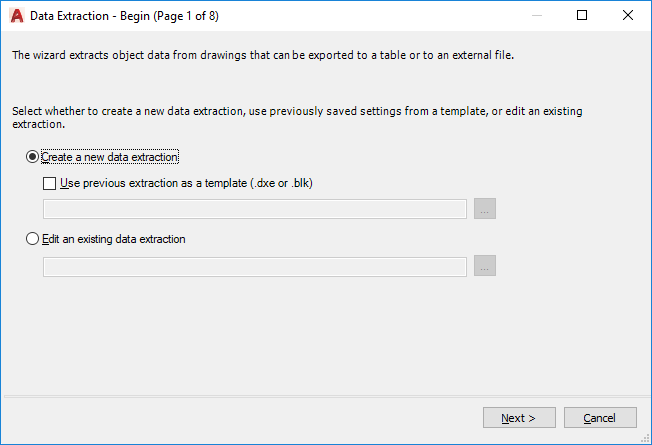Cancel the data extraction wizard
The width and height of the screenshot is (652, 445).
600,418
